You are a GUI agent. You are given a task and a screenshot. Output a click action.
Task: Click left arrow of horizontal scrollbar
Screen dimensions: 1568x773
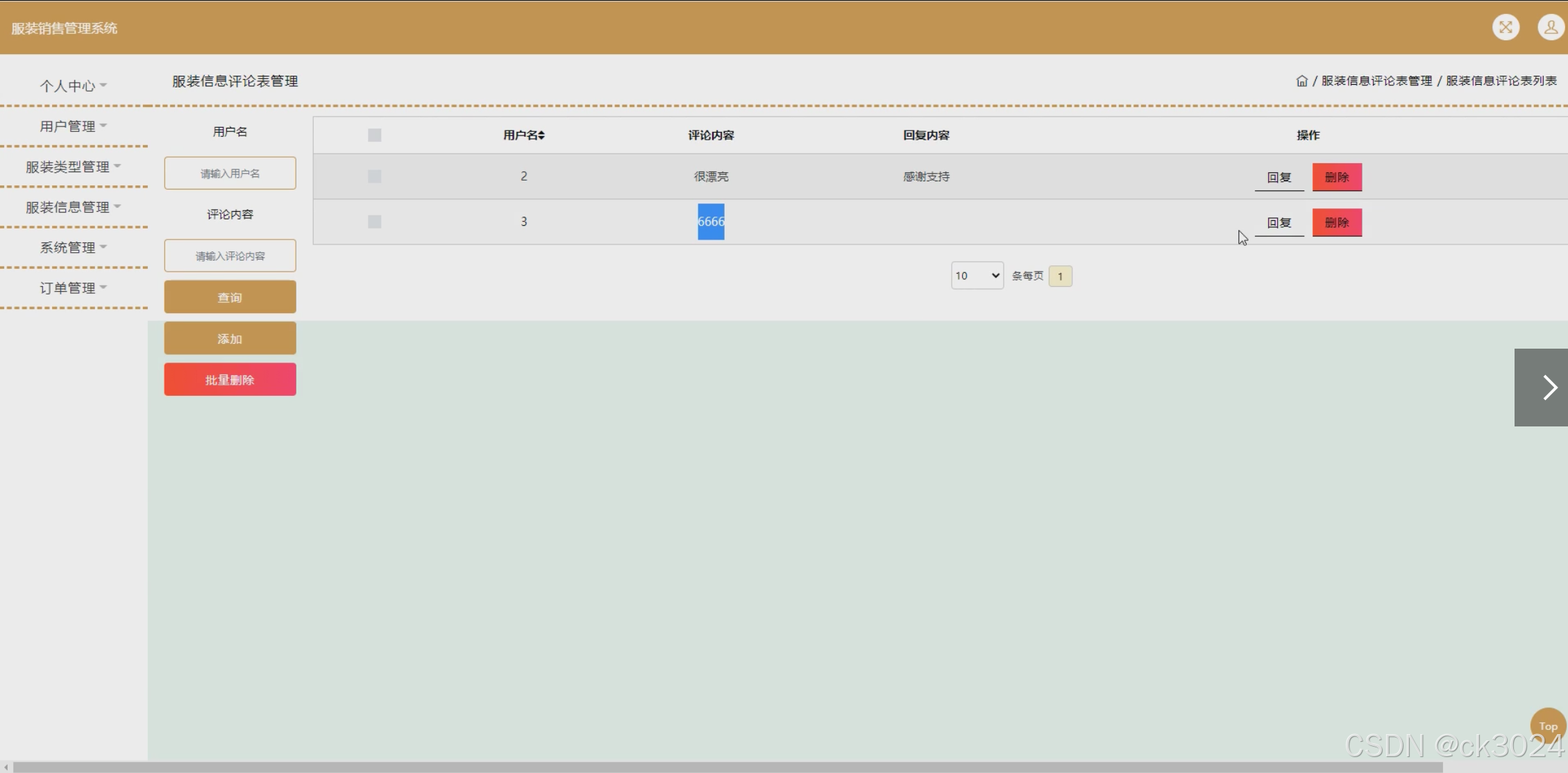tap(6, 767)
